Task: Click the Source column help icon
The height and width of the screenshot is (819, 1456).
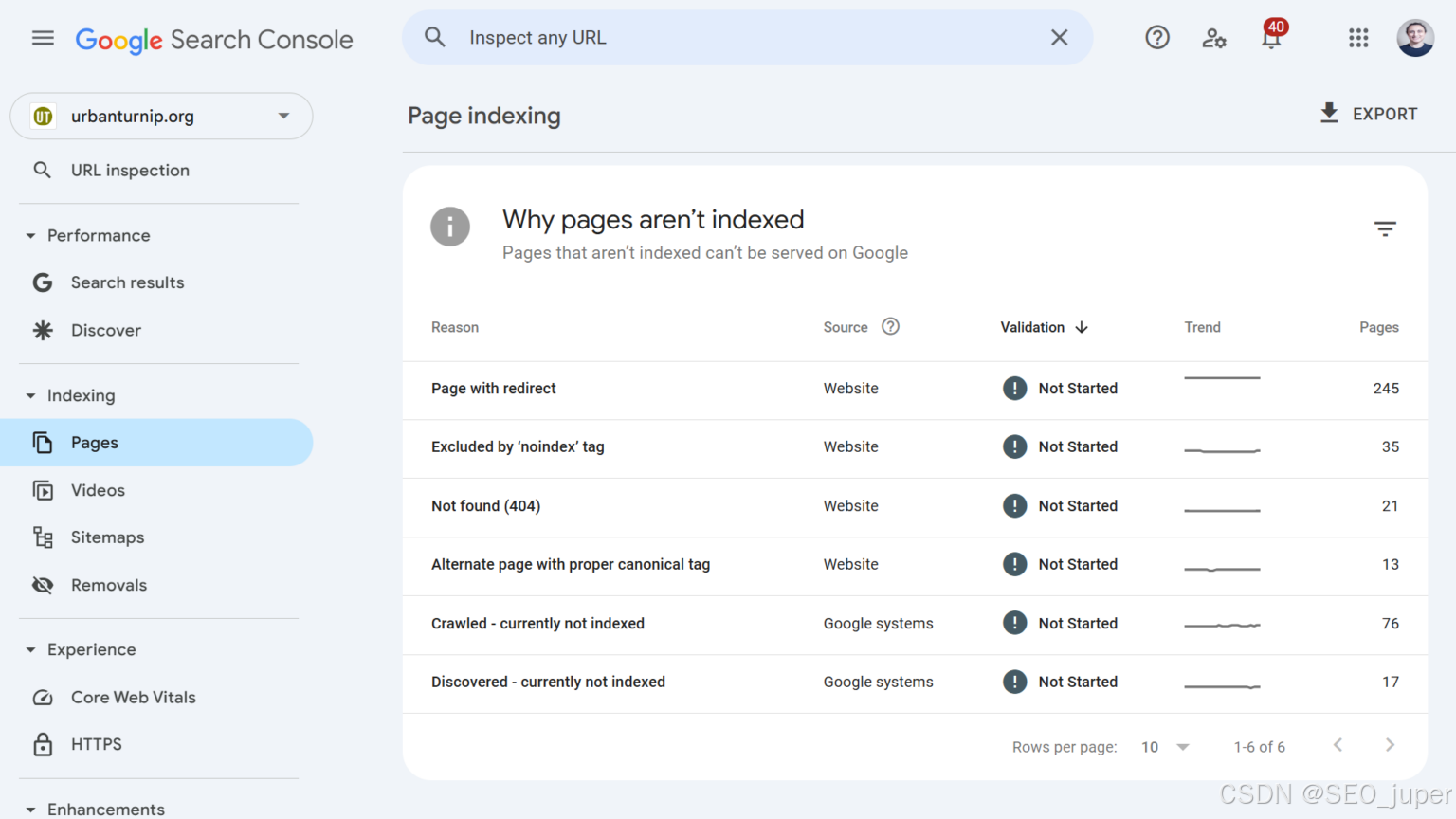Action: click(x=890, y=326)
